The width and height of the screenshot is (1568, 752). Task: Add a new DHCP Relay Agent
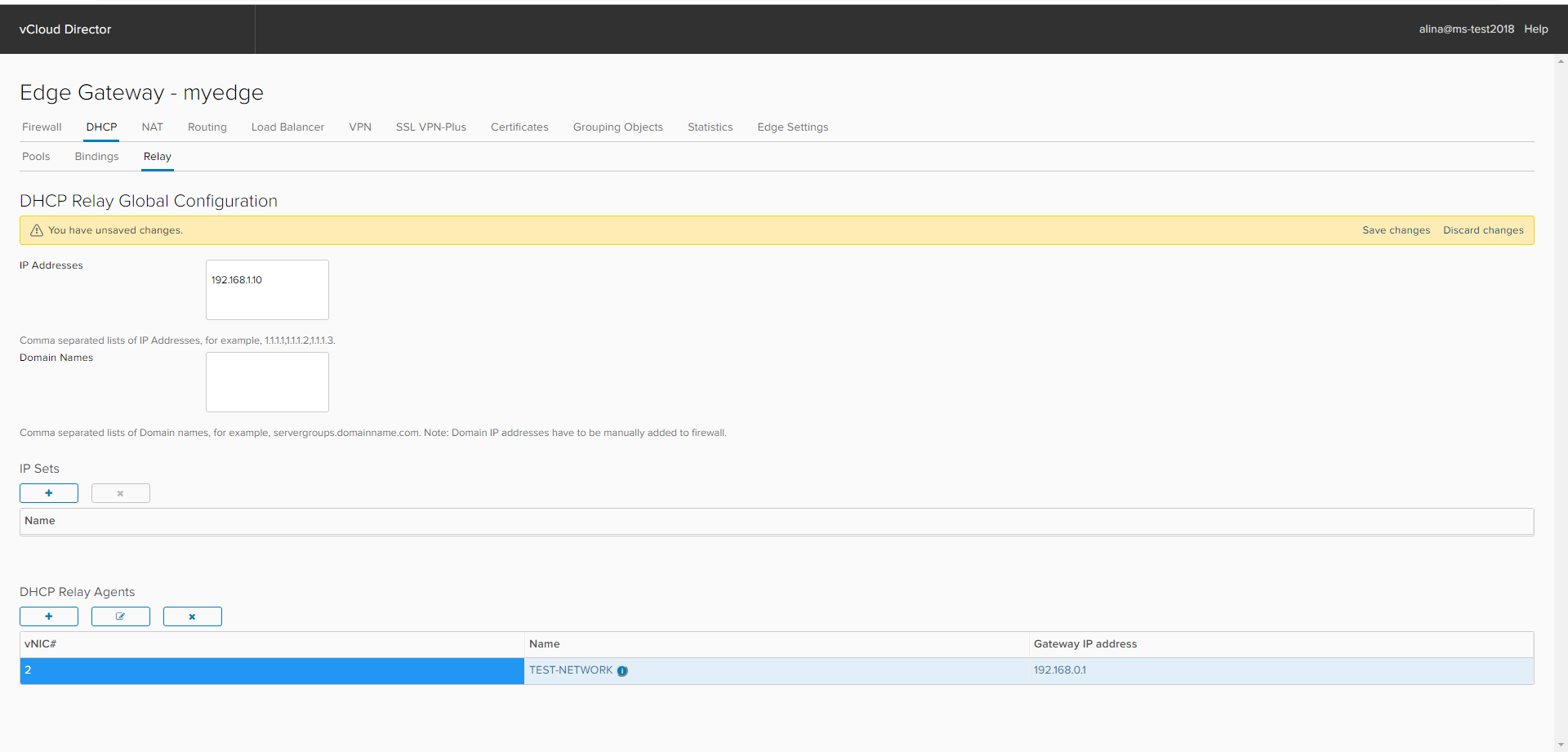tap(49, 616)
